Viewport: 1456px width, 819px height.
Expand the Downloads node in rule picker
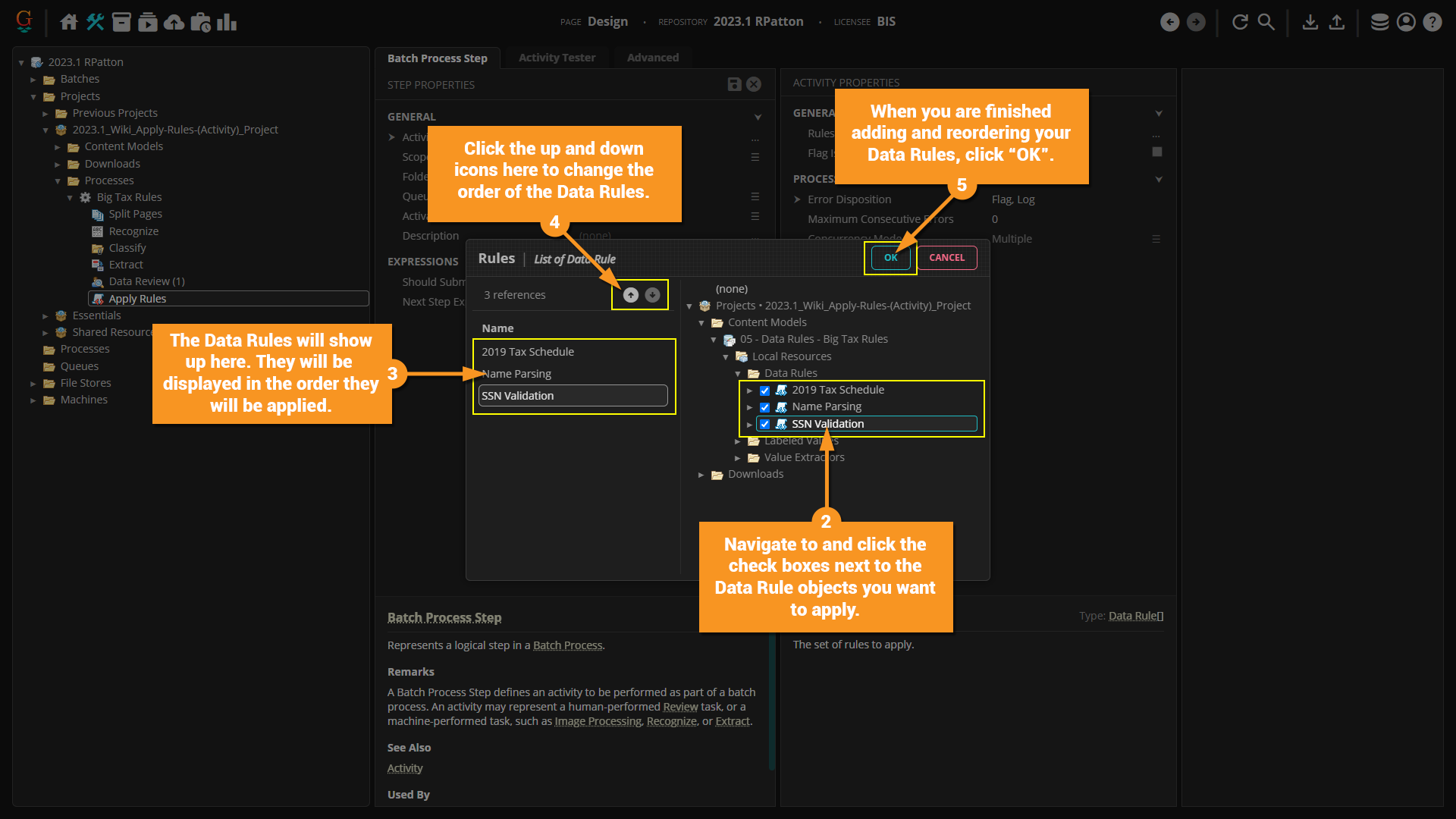(x=701, y=475)
